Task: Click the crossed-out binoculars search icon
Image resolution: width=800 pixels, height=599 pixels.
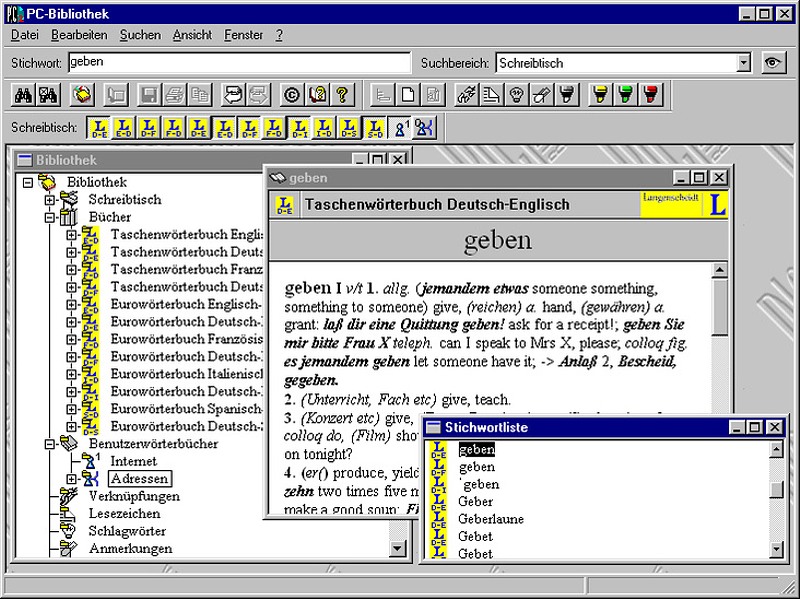Action: point(48,95)
